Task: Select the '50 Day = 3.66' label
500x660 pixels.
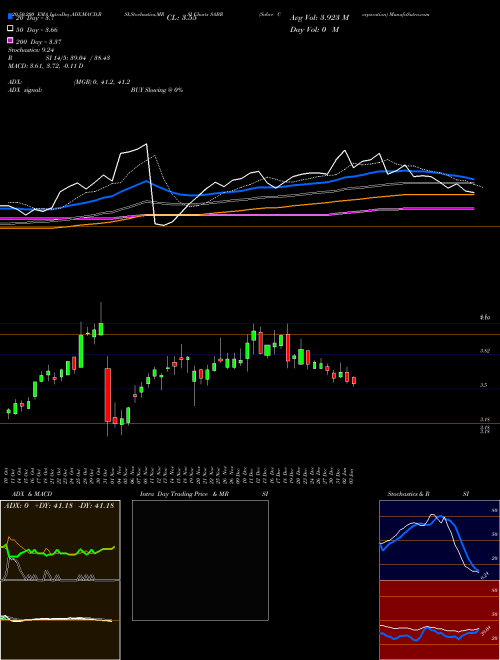Action: pyautogui.click(x=37, y=30)
